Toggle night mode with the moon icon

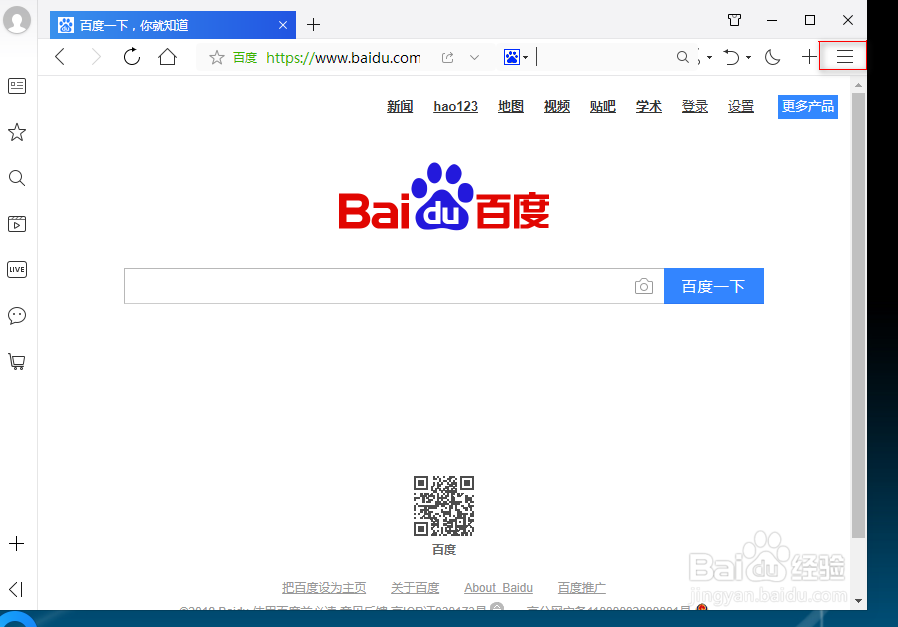tap(771, 57)
